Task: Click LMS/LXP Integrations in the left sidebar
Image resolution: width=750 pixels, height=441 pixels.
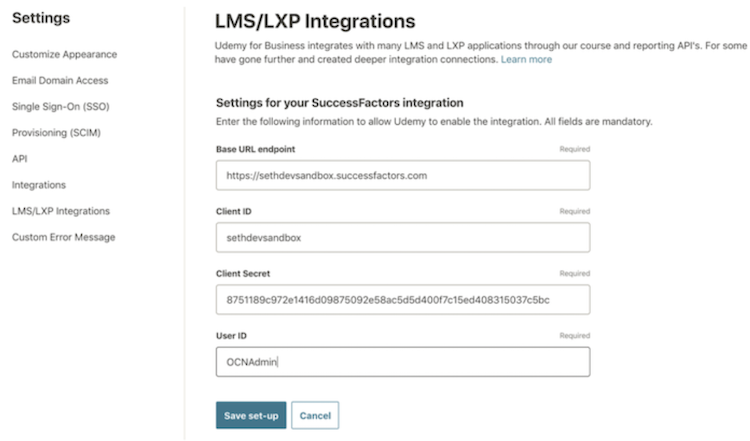Action: click(61, 211)
